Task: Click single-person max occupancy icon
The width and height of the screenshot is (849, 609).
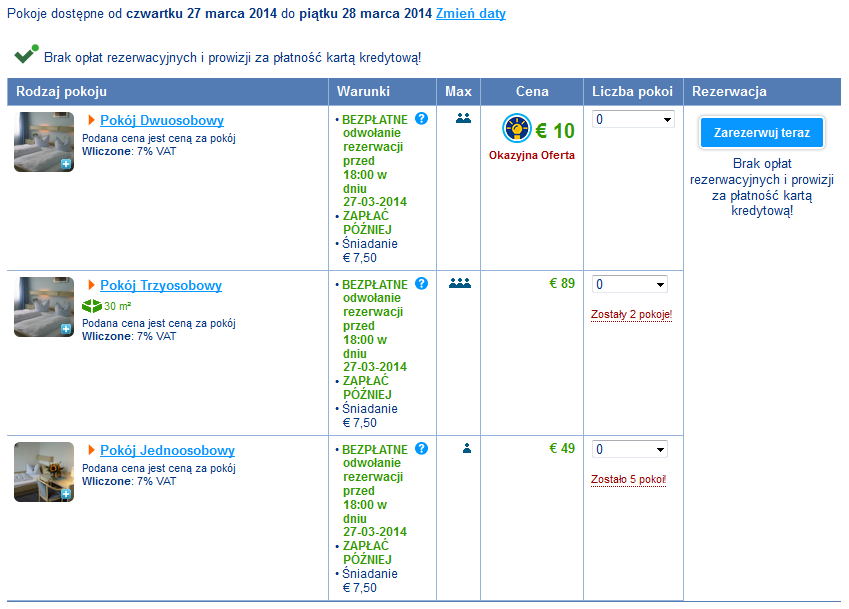Action: [x=467, y=448]
